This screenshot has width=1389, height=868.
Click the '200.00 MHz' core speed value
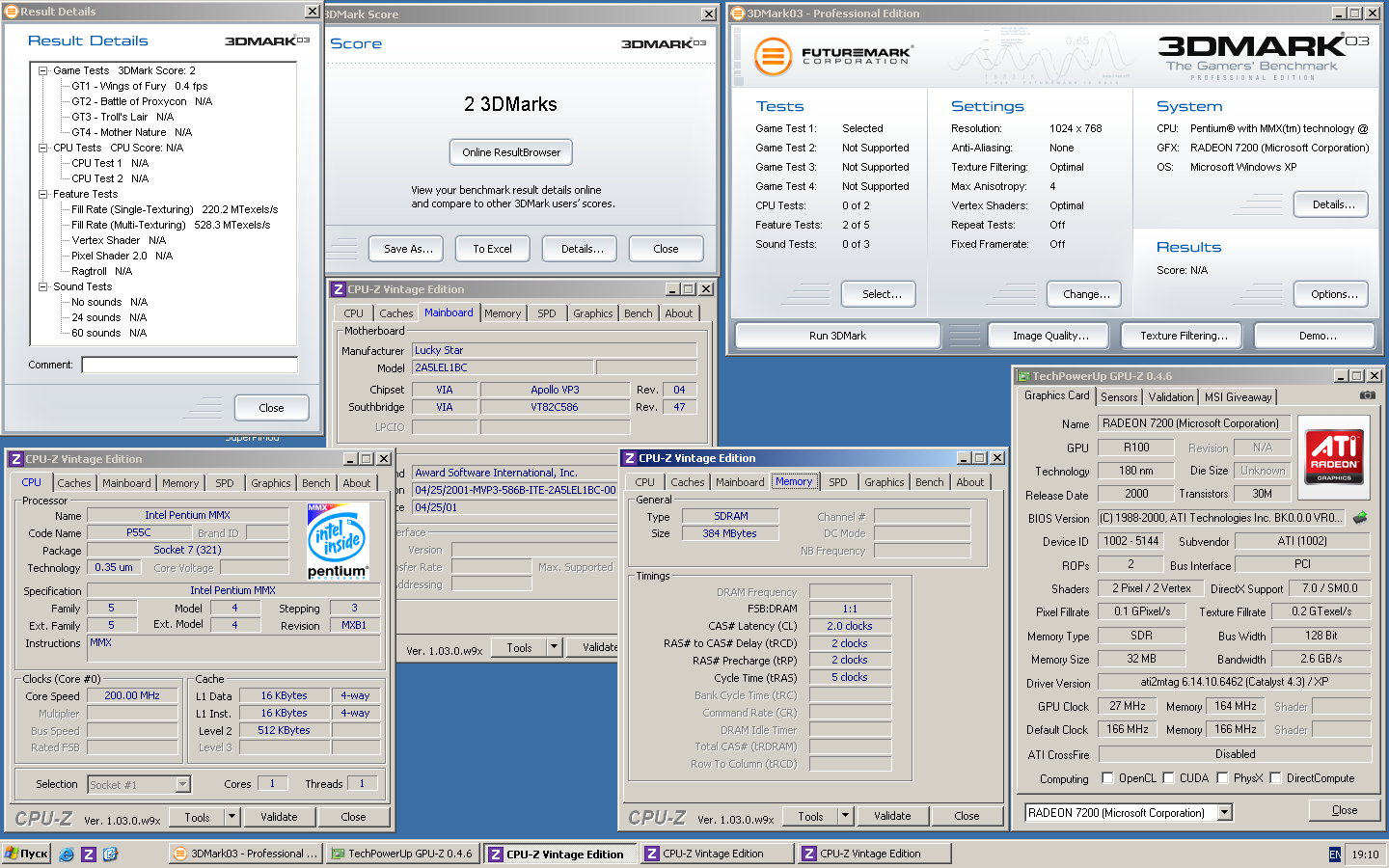(132, 695)
